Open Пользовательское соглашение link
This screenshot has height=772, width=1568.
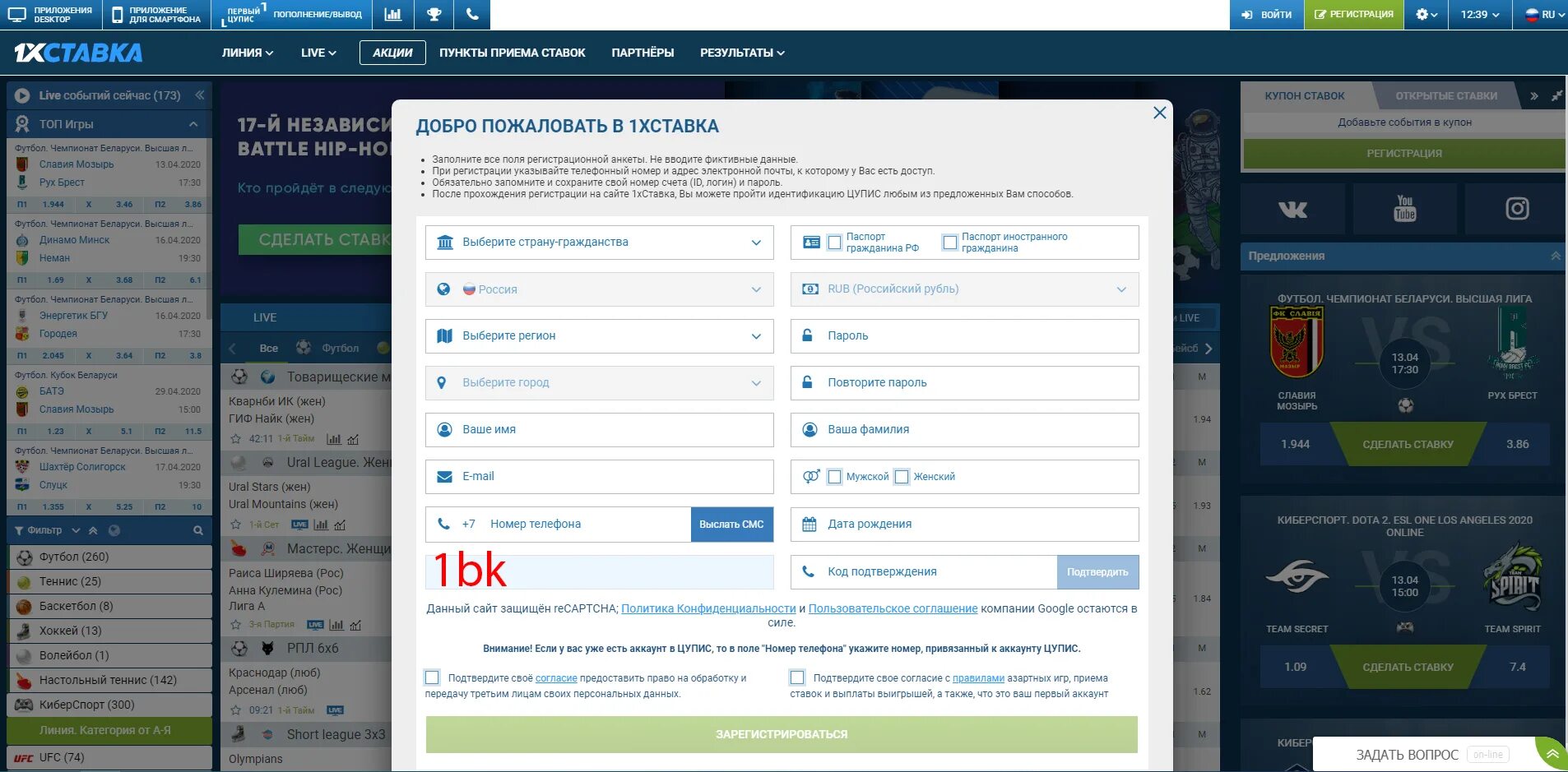[893, 608]
